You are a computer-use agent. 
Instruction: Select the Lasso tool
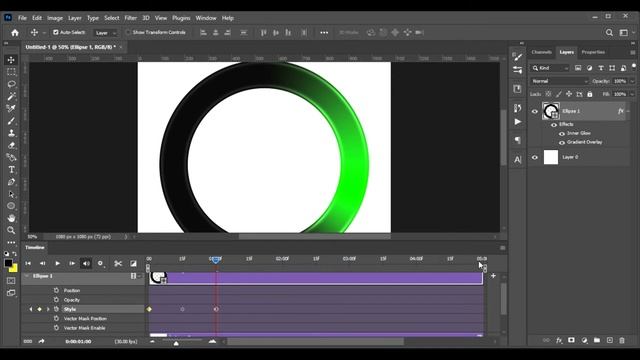(11, 84)
